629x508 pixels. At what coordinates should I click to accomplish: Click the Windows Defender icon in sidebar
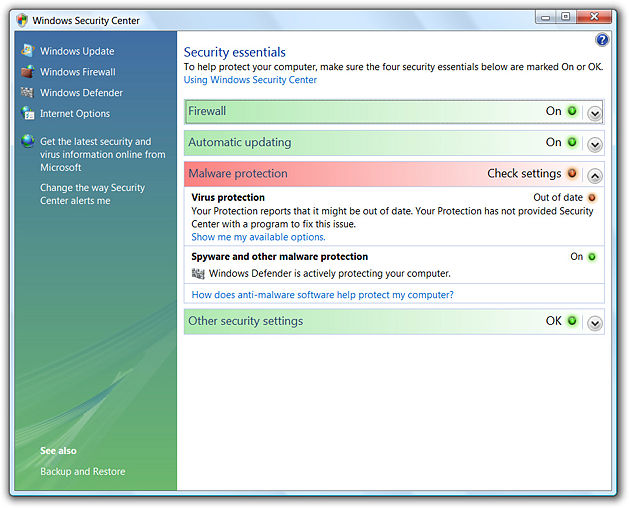28,93
